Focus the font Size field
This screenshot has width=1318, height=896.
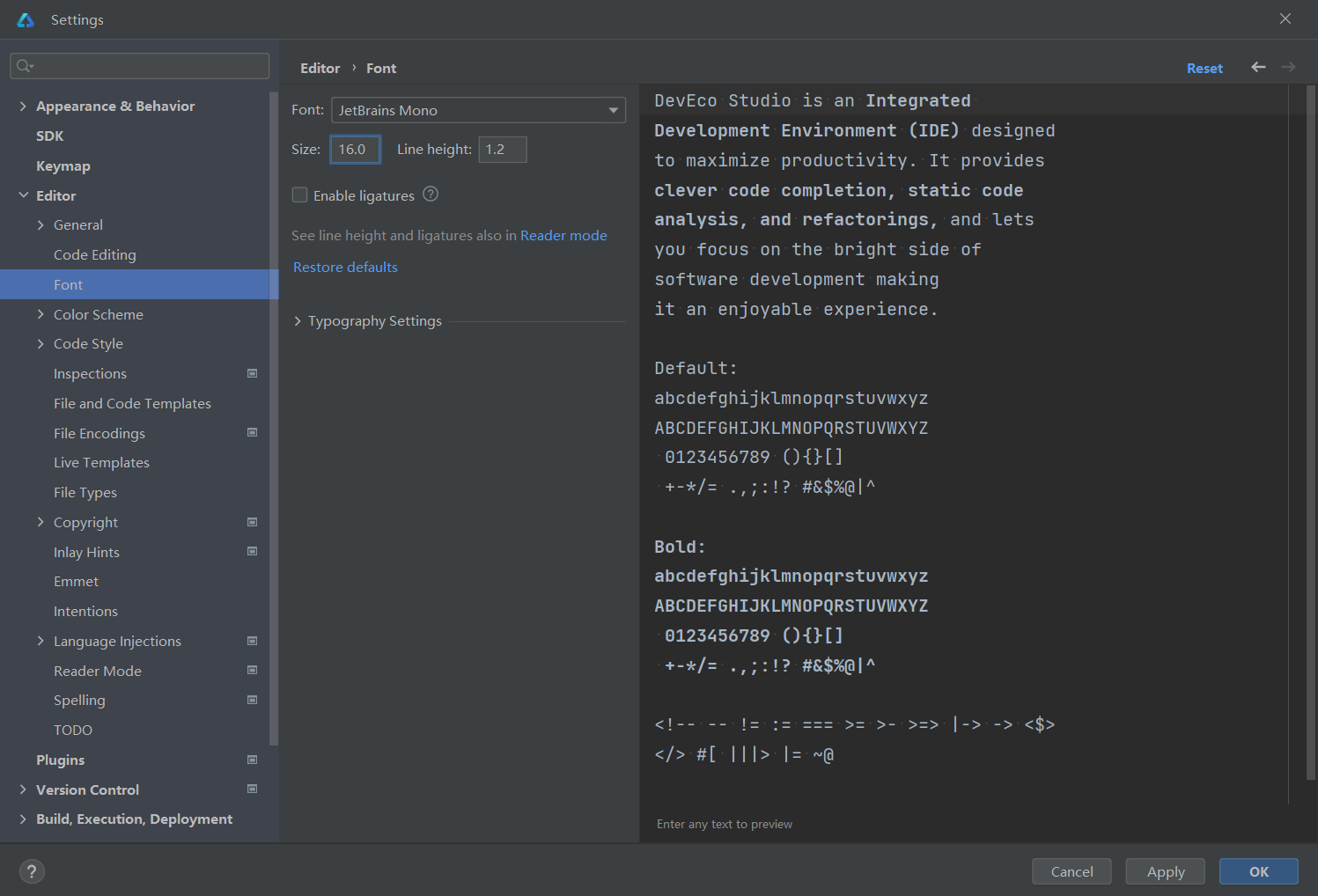point(356,150)
